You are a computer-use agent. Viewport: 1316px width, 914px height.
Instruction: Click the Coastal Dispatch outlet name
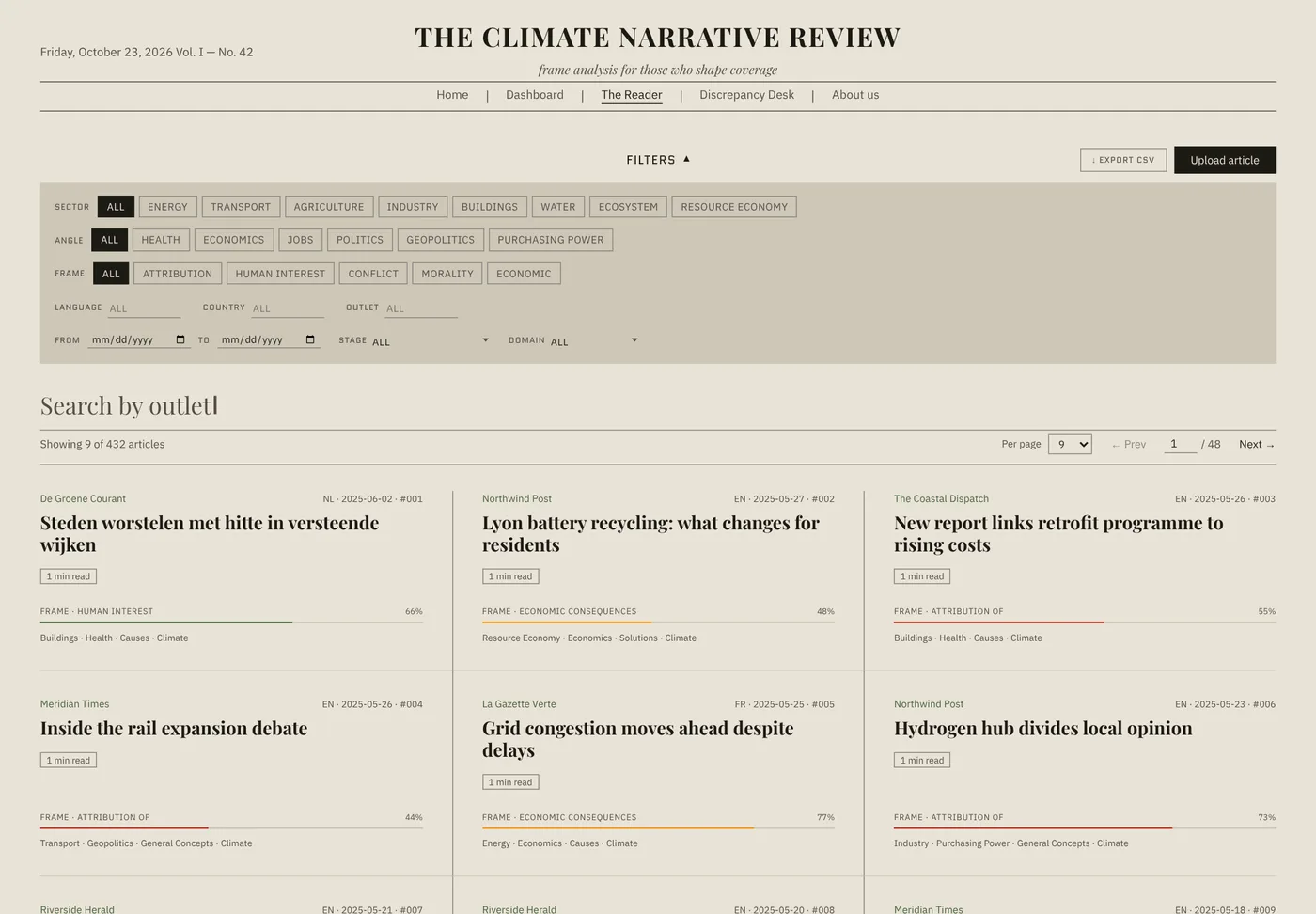click(941, 499)
